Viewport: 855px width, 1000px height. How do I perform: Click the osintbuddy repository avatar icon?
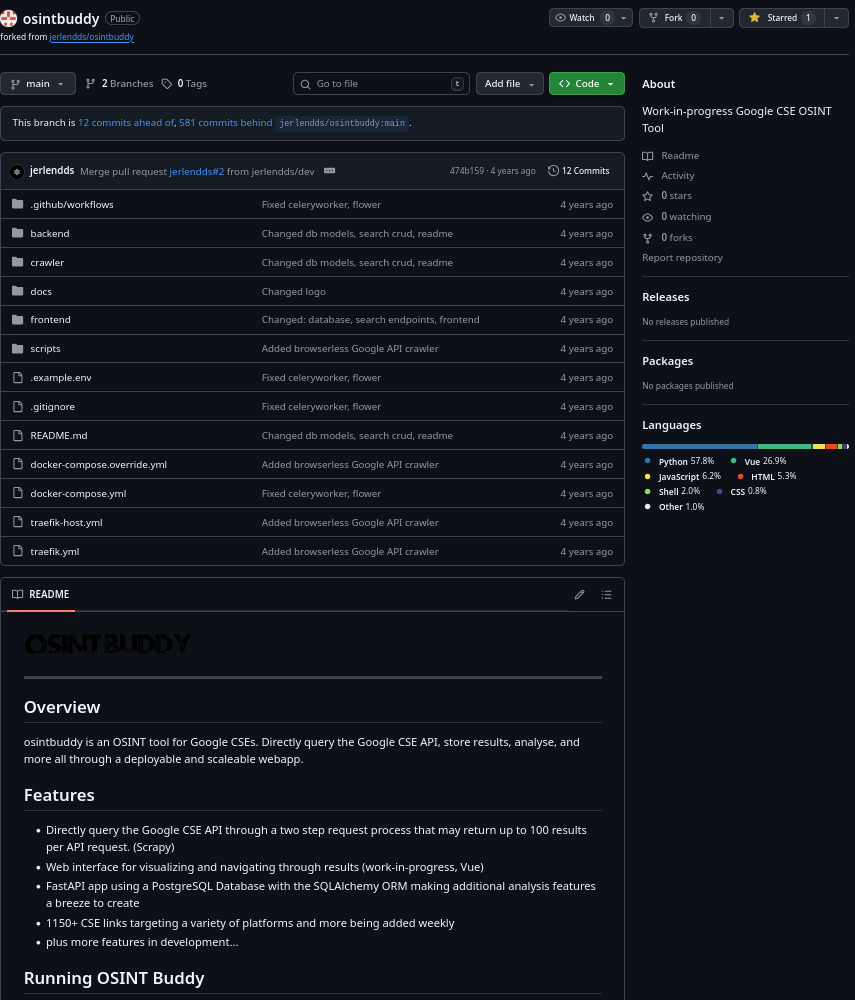click(x=9, y=19)
